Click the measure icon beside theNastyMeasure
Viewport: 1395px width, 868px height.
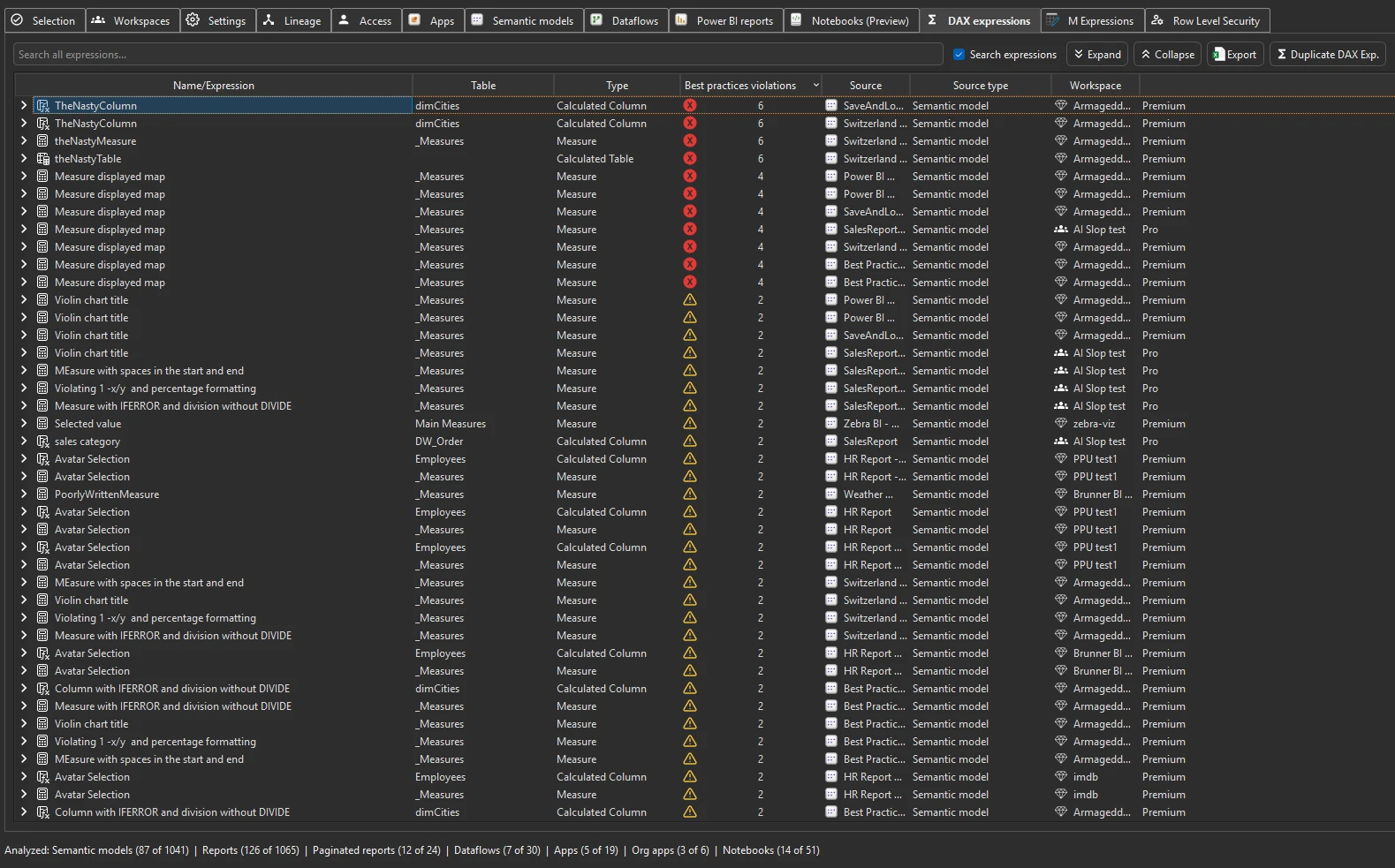click(x=42, y=141)
